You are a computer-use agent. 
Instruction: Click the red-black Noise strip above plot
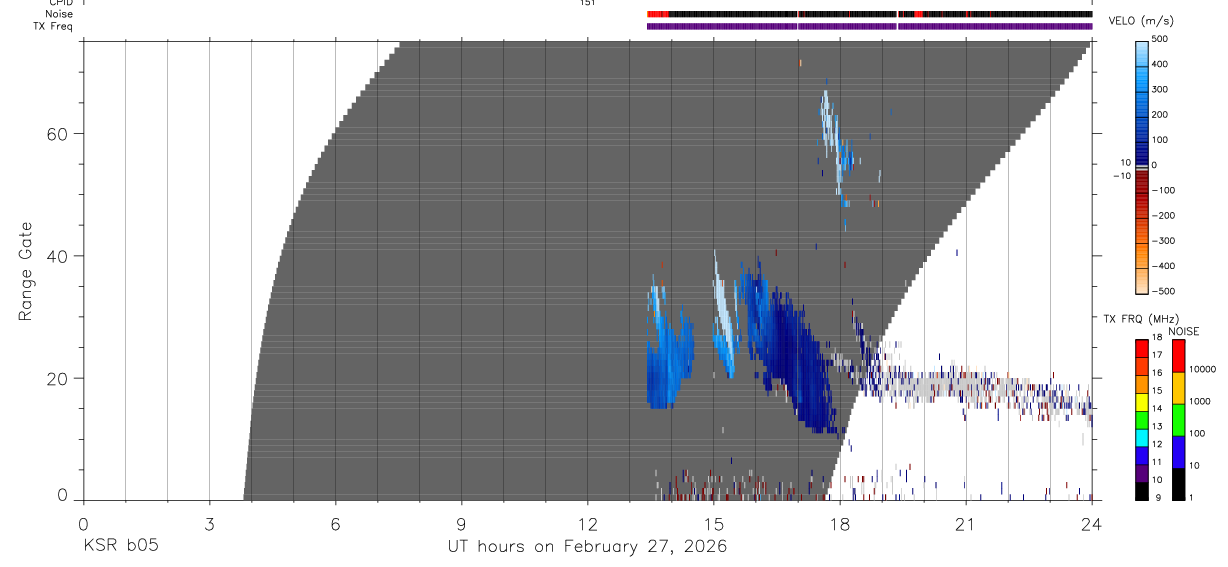tap(869, 14)
